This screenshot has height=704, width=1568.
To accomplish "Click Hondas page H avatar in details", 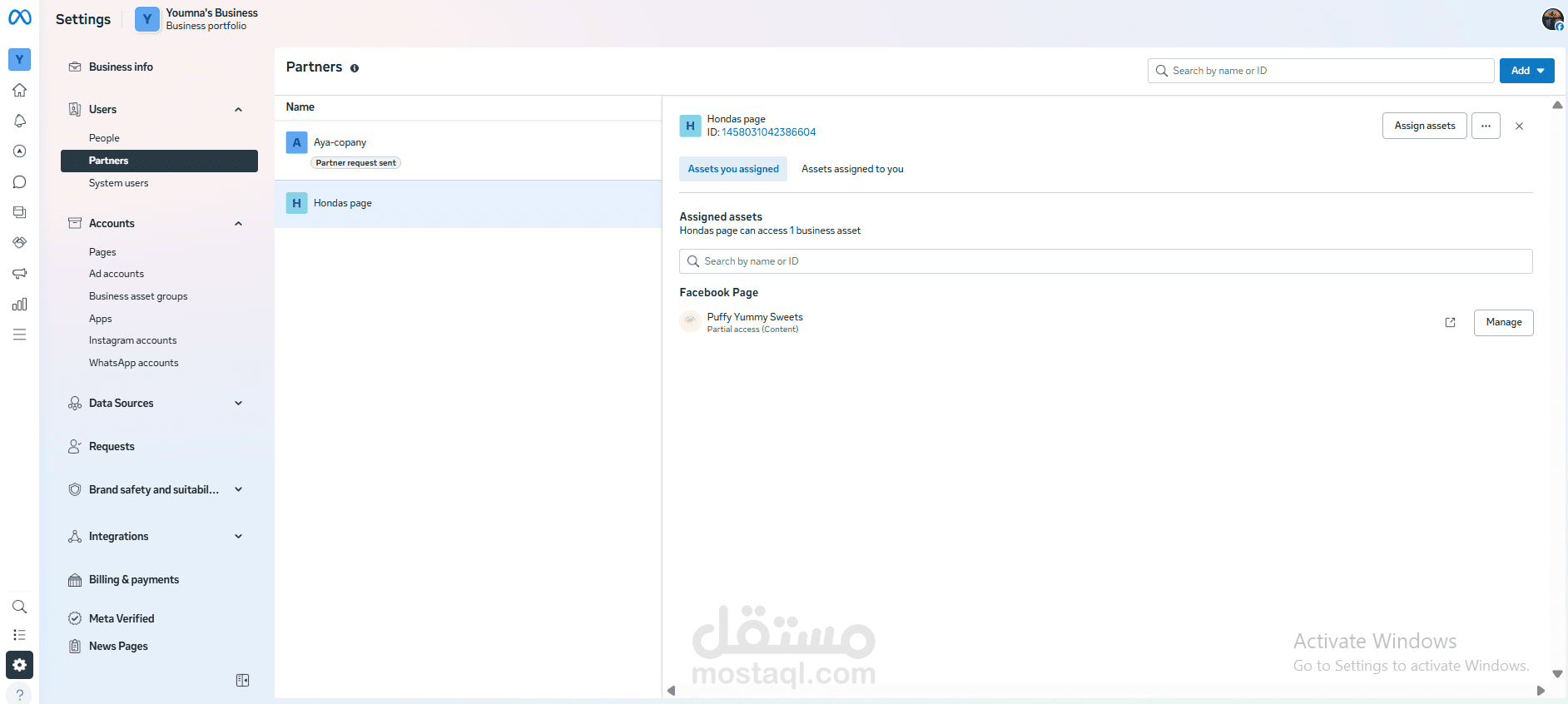I will click(x=690, y=126).
